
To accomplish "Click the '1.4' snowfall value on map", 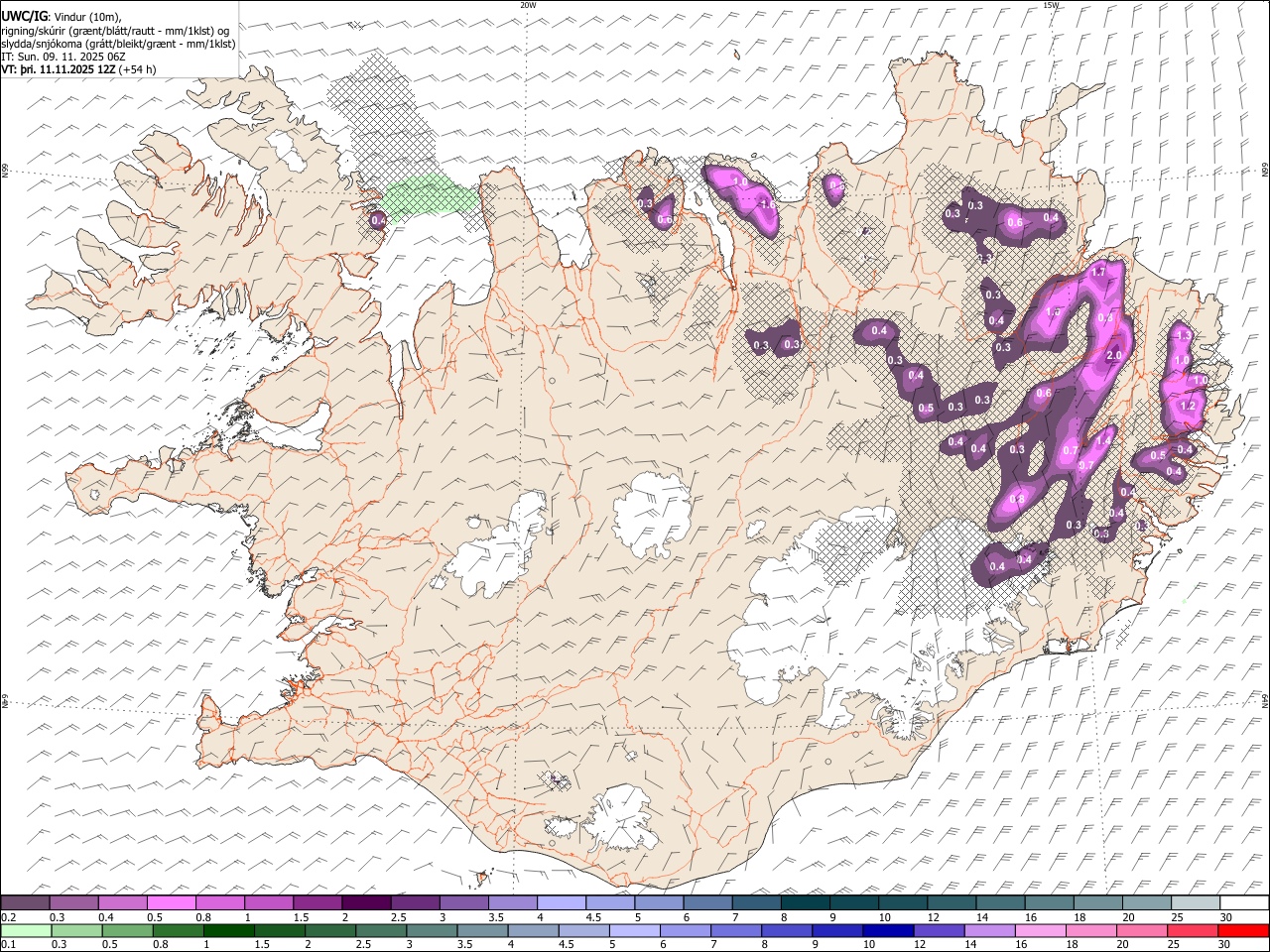I will 1103,440.
